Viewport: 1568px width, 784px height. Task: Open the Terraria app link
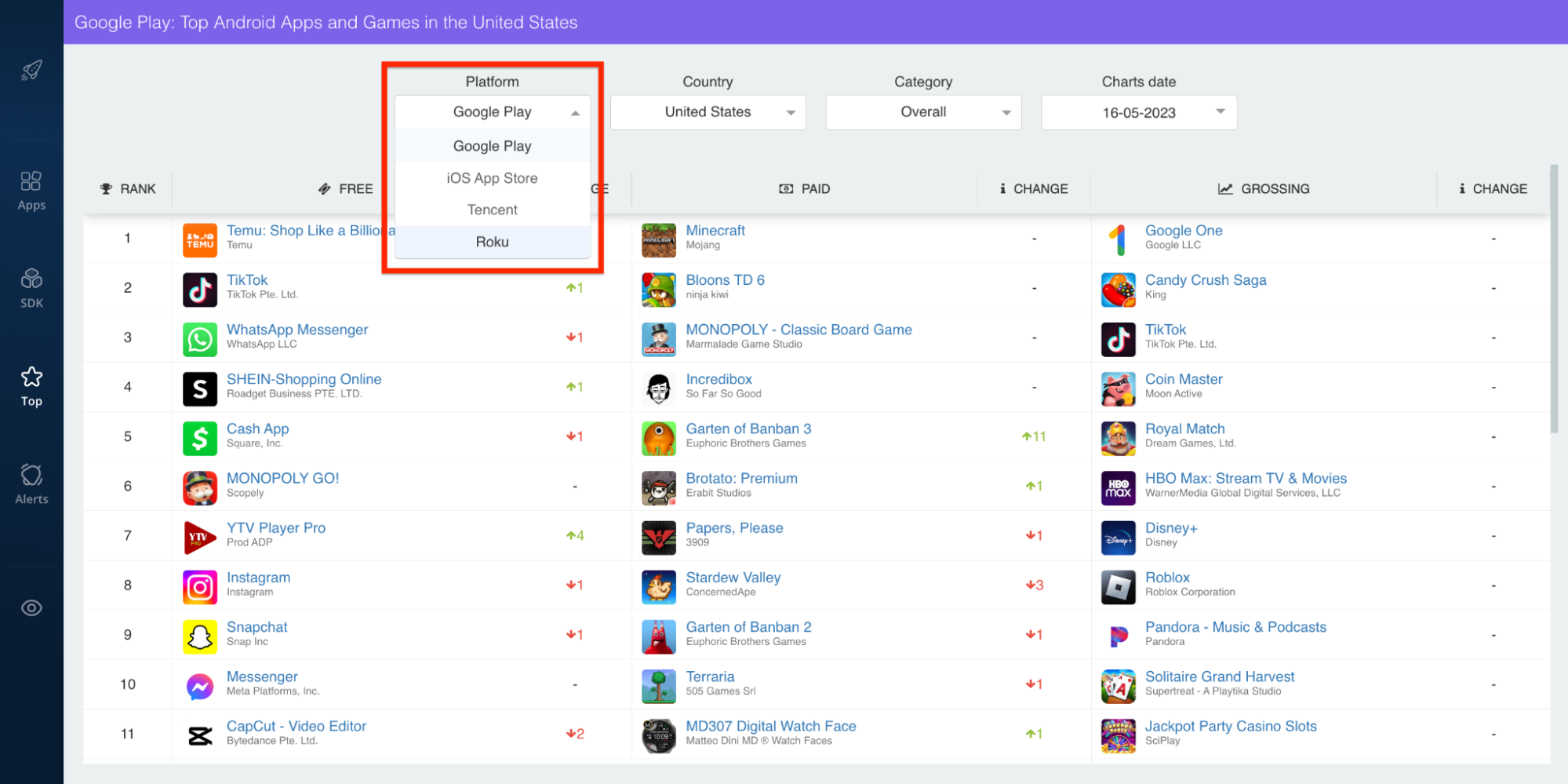[x=710, y=676]
